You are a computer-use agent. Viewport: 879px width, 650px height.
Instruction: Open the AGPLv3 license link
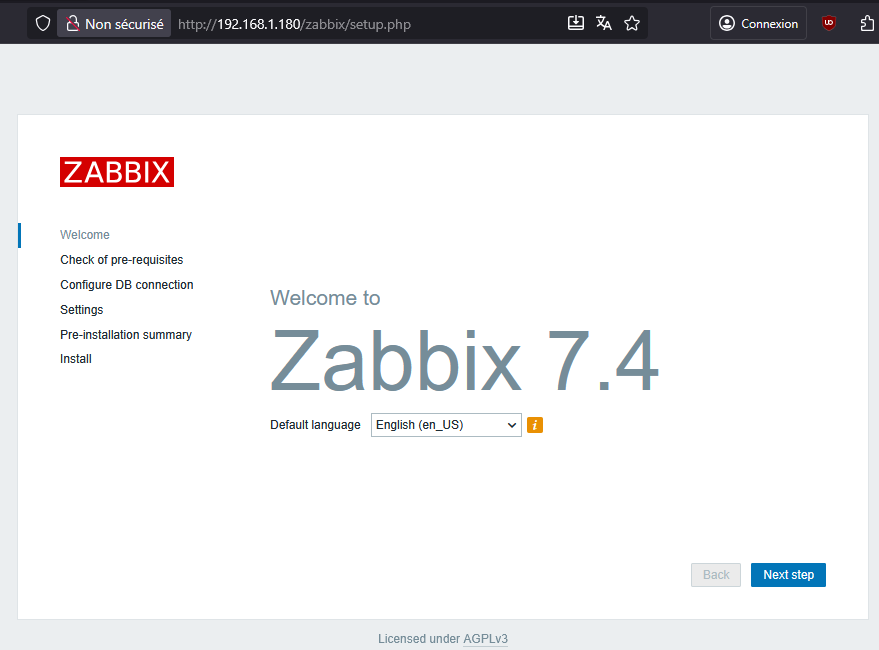485,639
